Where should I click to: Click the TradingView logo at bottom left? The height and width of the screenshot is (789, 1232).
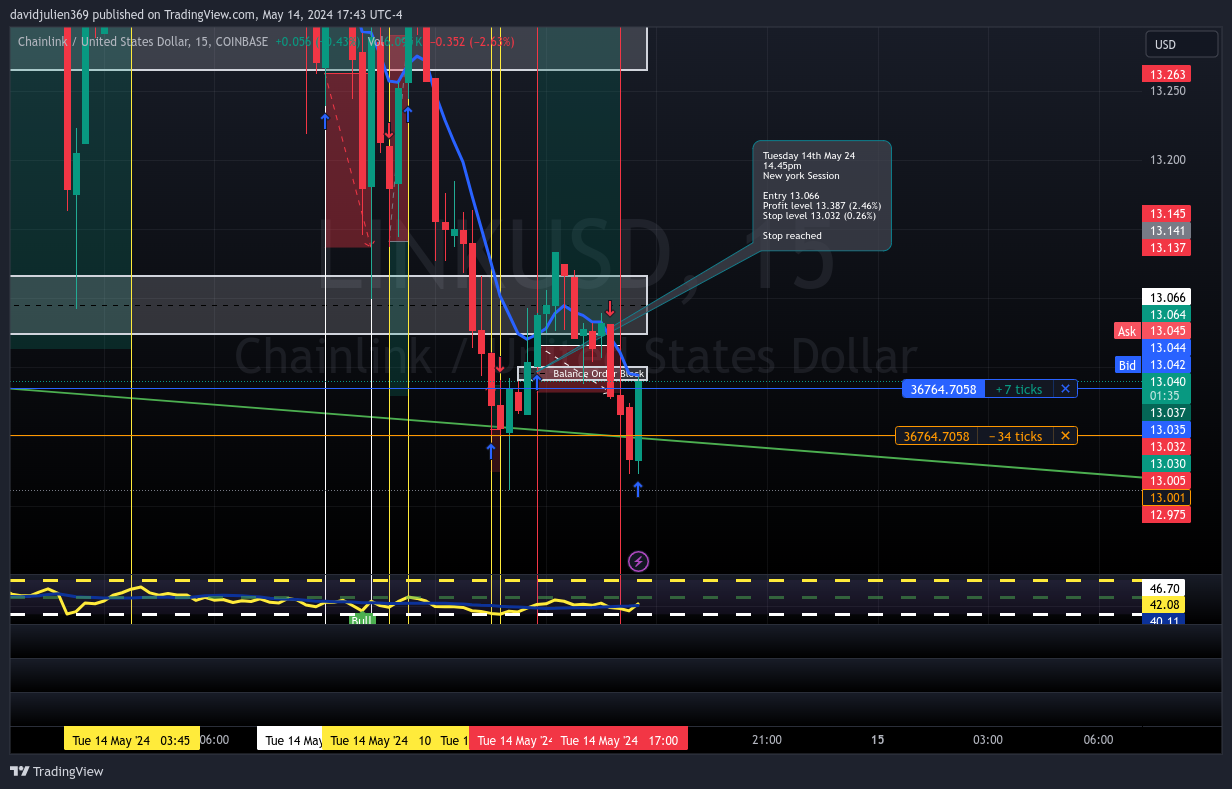(57, 771)
